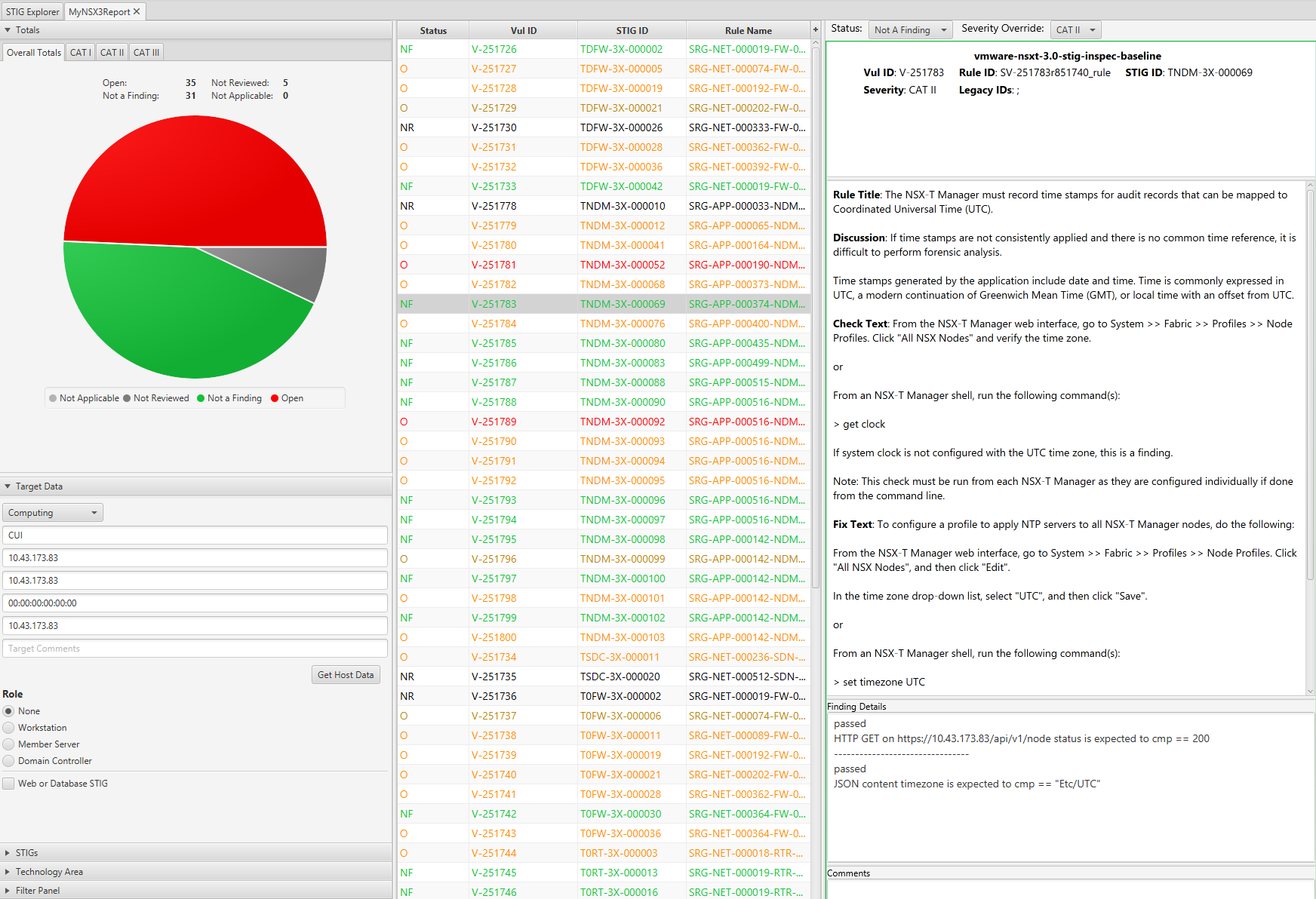Sort by the STIG ID column header
1316x899 pixels.
[632, 31]
